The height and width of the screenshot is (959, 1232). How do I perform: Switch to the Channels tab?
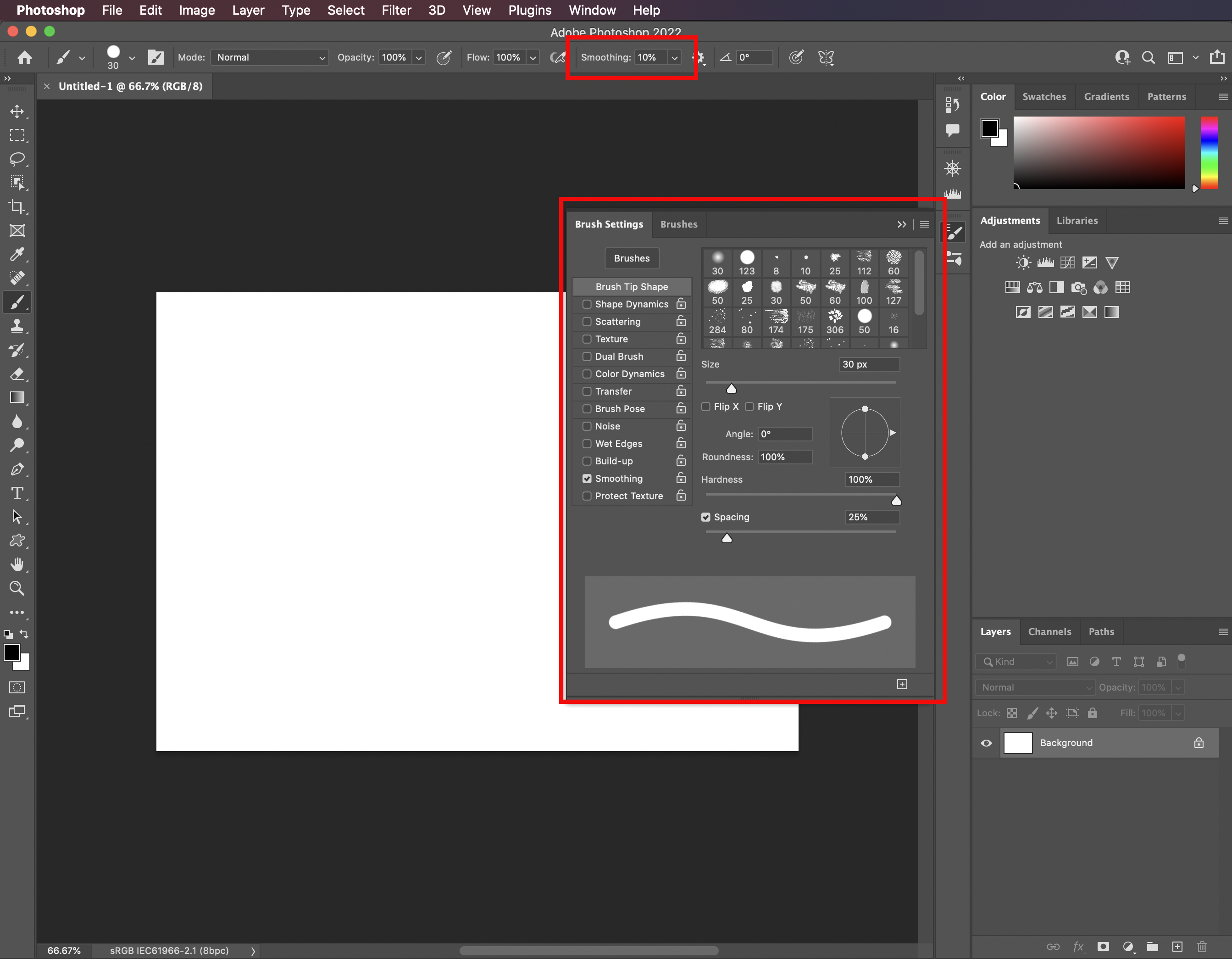click(x=1049, y=632)
